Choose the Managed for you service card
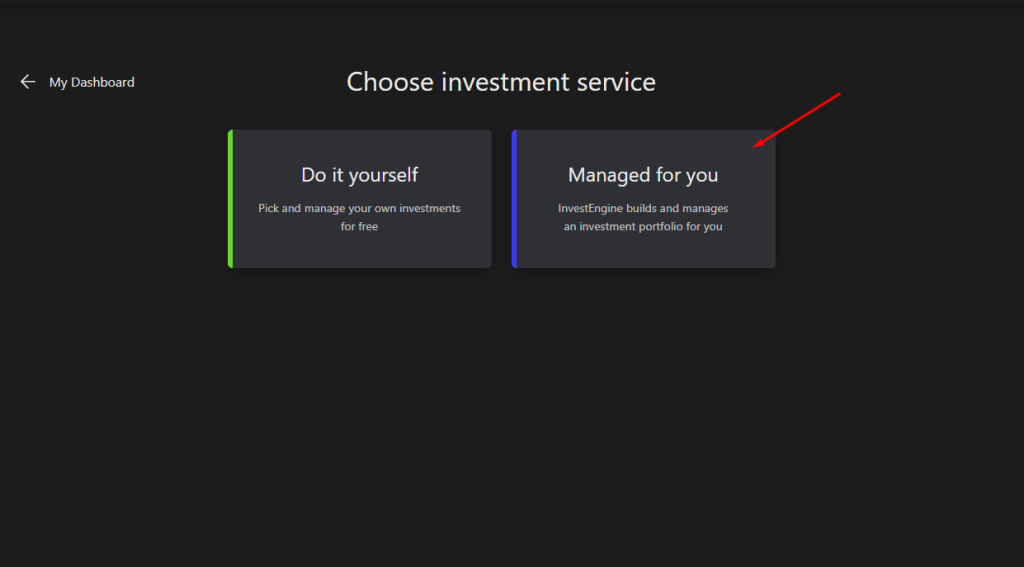The image size is (1024, 567). [643, 199]
